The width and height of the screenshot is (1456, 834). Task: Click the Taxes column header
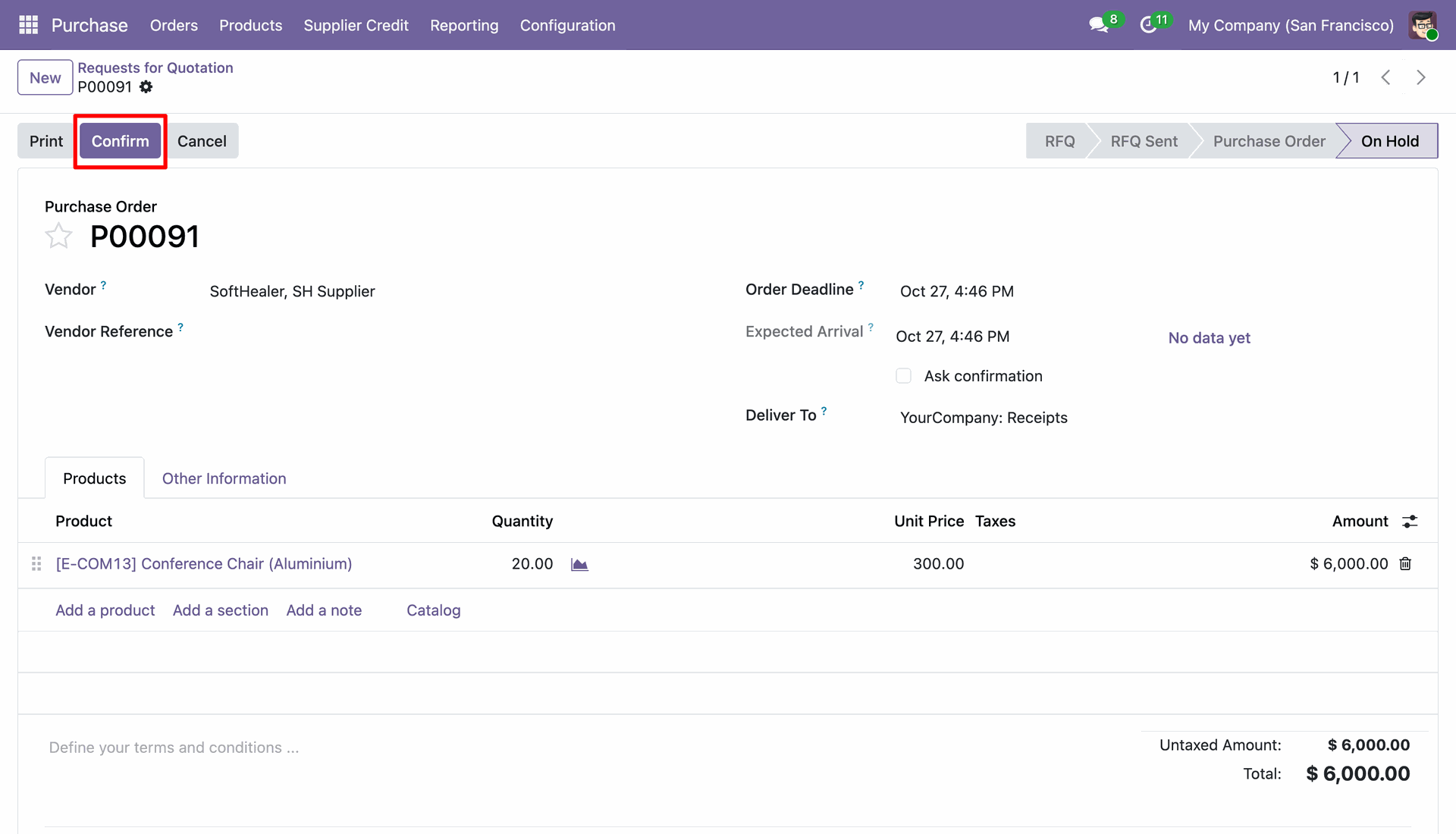point(995,522)
